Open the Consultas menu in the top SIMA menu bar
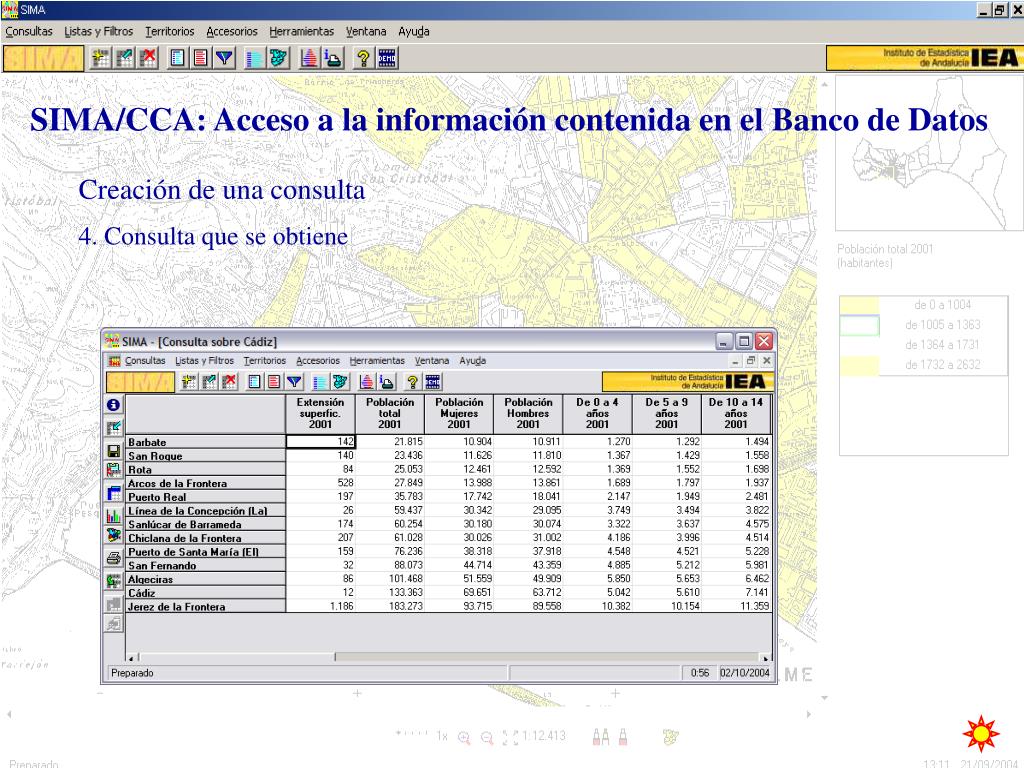The width and height of the screenshot is (1024, 768). 29,31
